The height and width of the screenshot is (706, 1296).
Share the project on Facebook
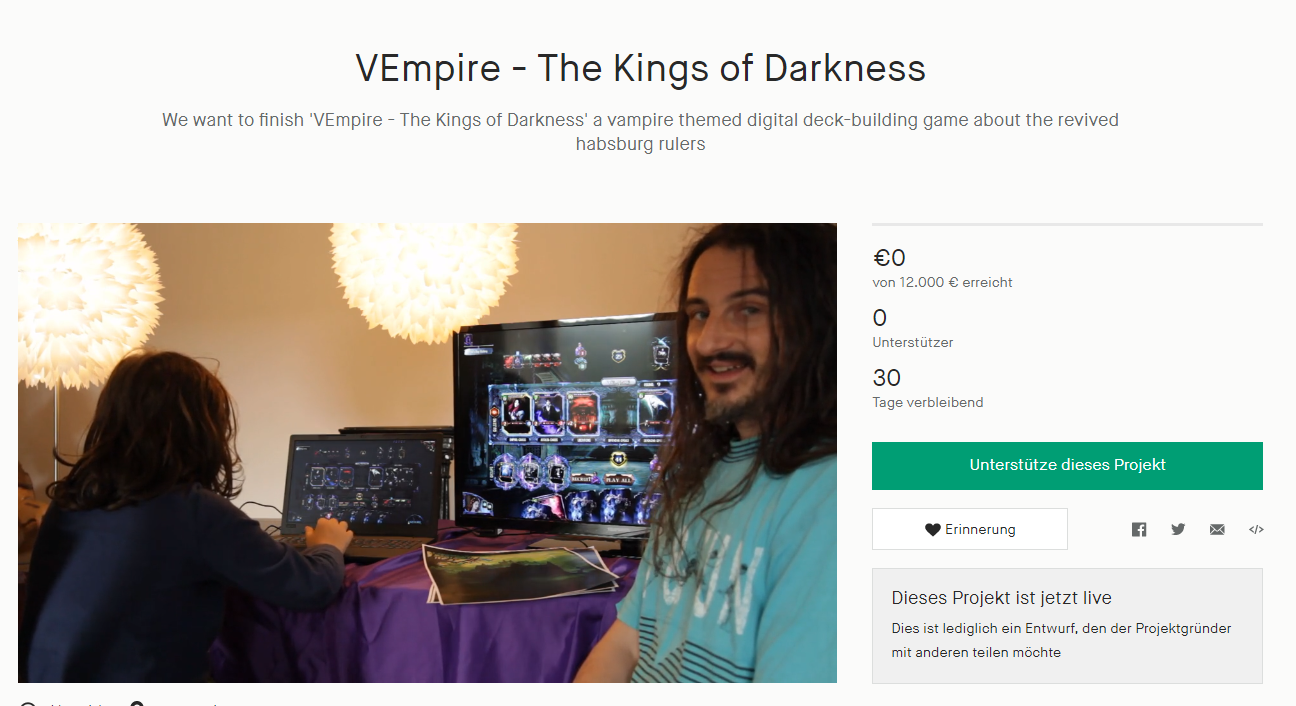(x=1139, y=529)
